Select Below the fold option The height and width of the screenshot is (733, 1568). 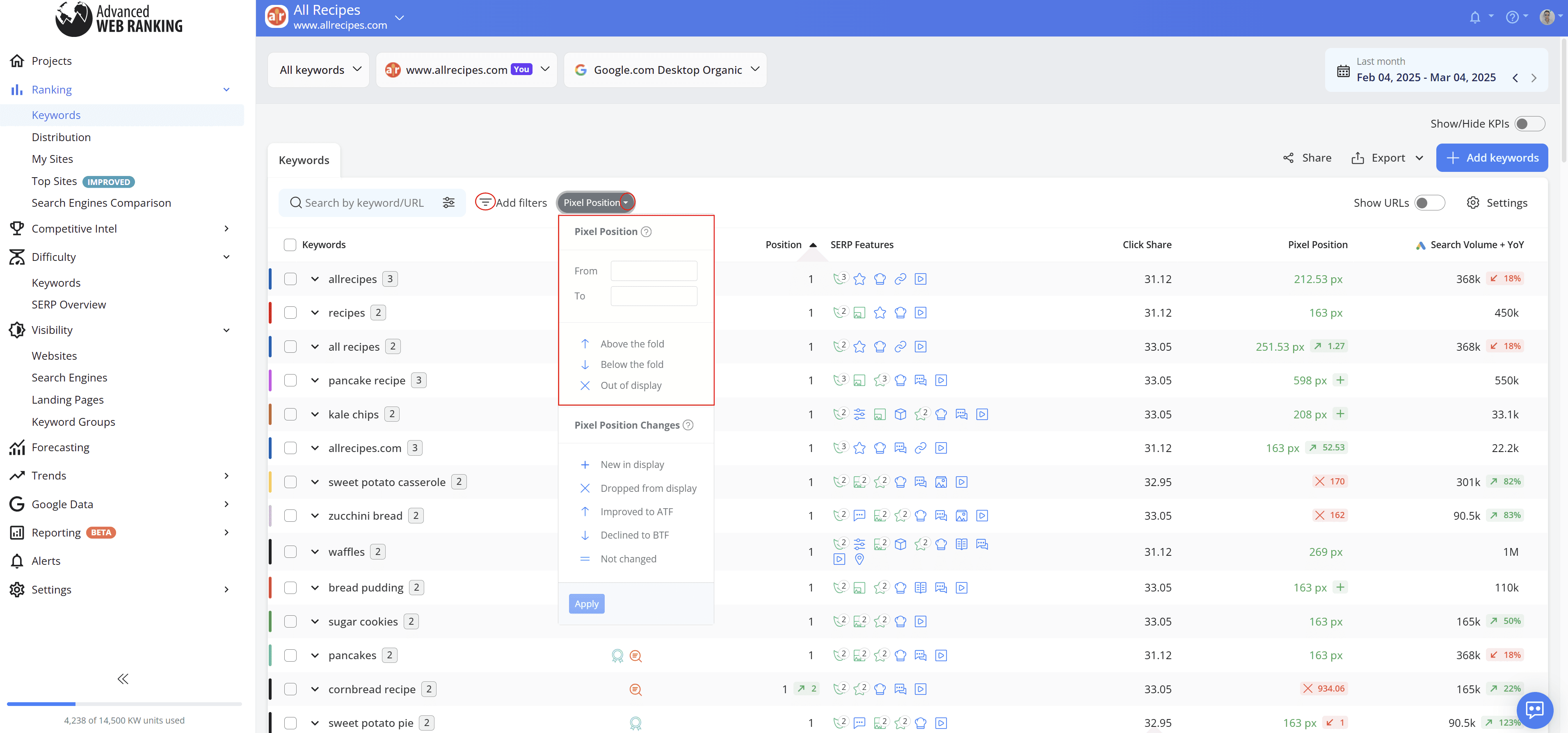tap(632, 365)
